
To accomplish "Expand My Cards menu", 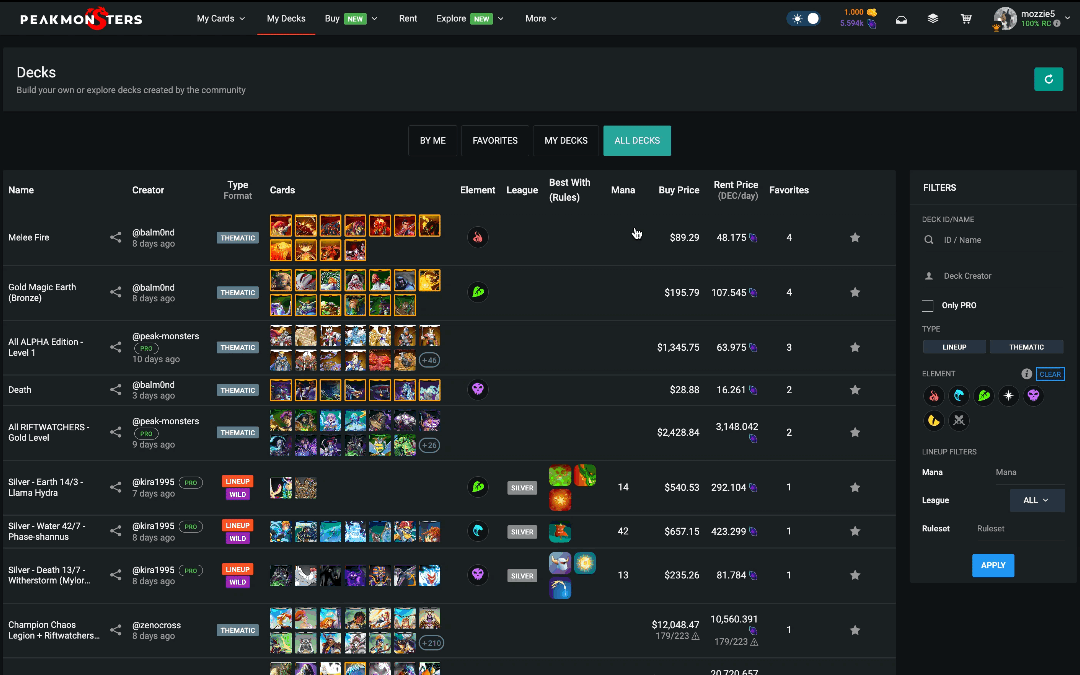I will 220,19.
